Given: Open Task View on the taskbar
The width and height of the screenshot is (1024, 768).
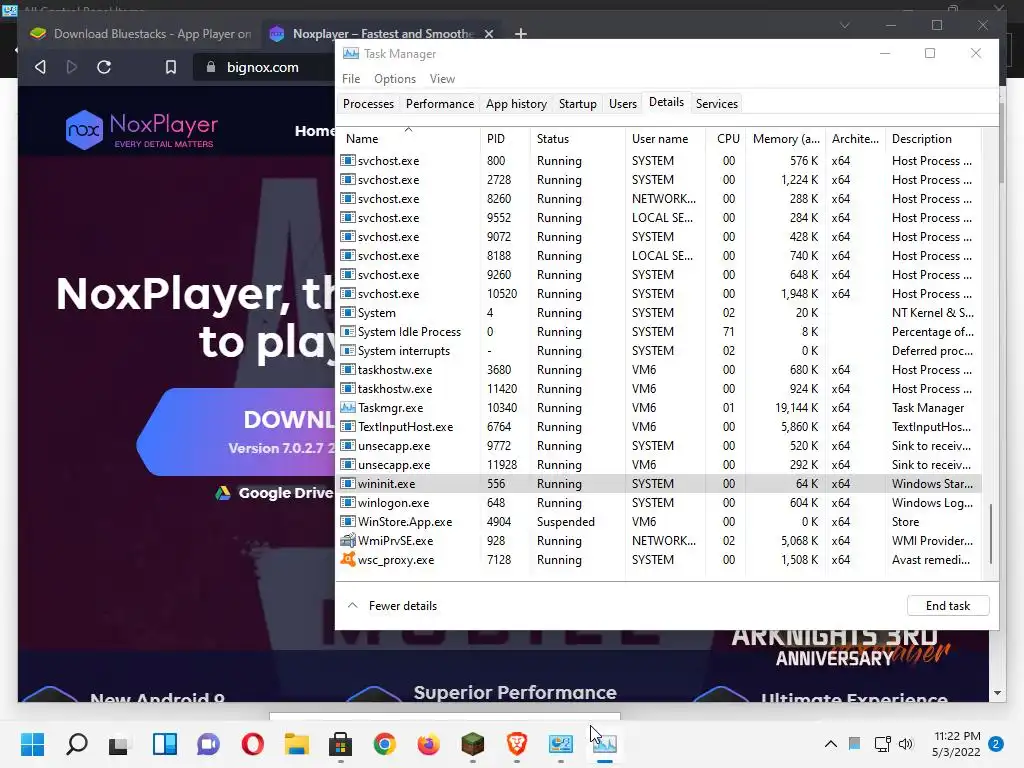Looking at the screenshot, I should (x=120, y=744).
